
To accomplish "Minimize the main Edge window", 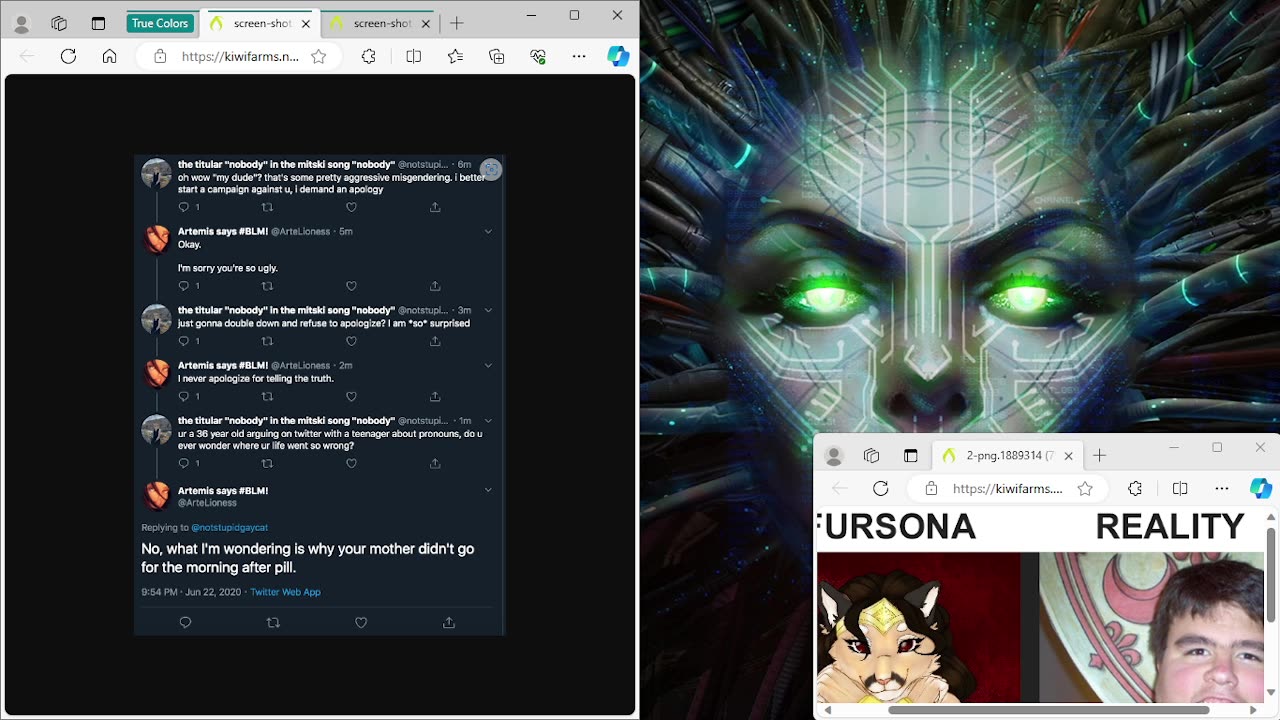I will pos(531,15).
